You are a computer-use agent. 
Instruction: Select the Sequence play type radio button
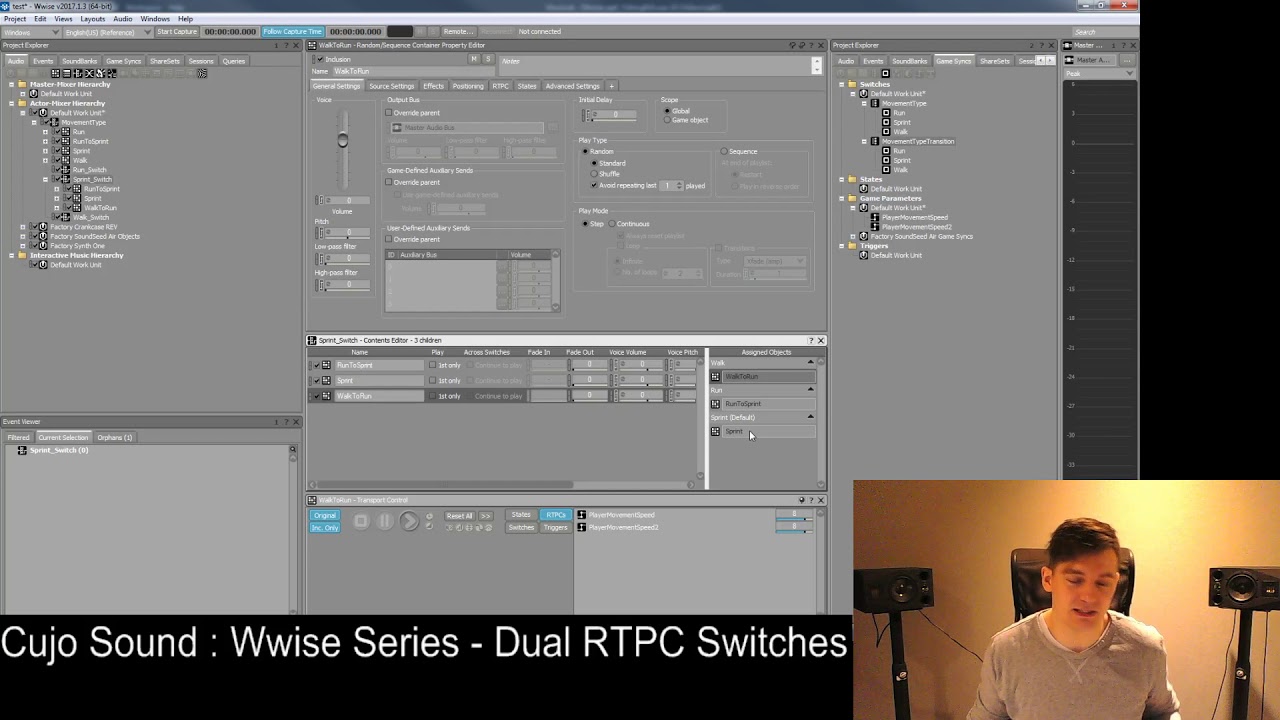pos(724,151)
